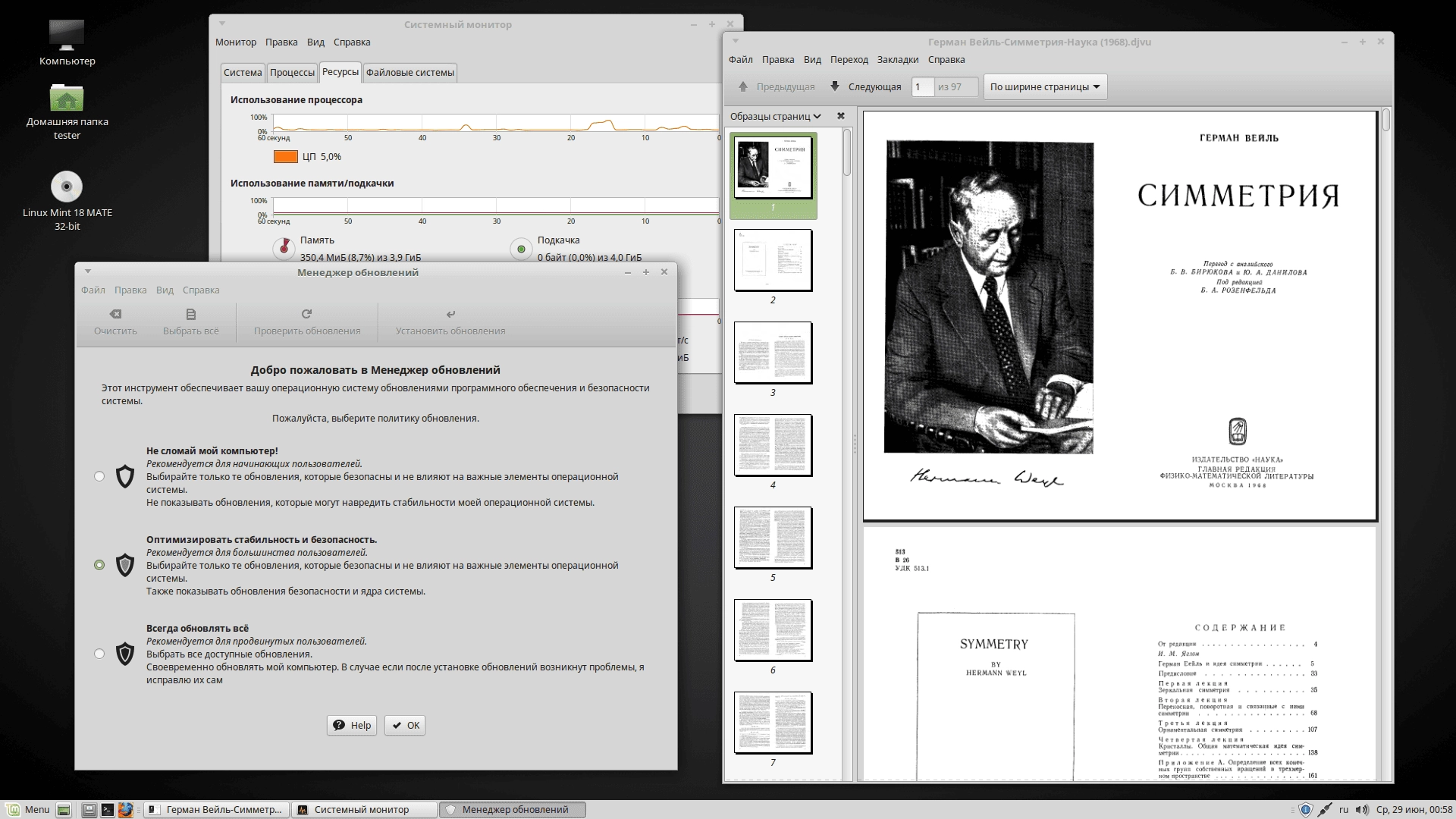Open the Вид menu in System Monitor
This screenshot has width=1456, height=819.
[315, 42]
